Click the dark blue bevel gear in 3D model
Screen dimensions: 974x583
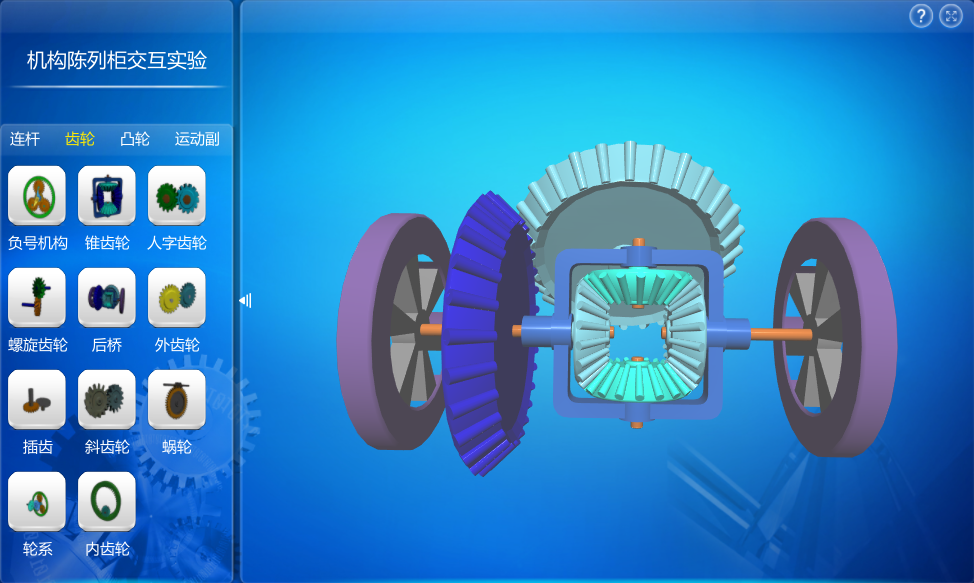(x=478, y=330)
